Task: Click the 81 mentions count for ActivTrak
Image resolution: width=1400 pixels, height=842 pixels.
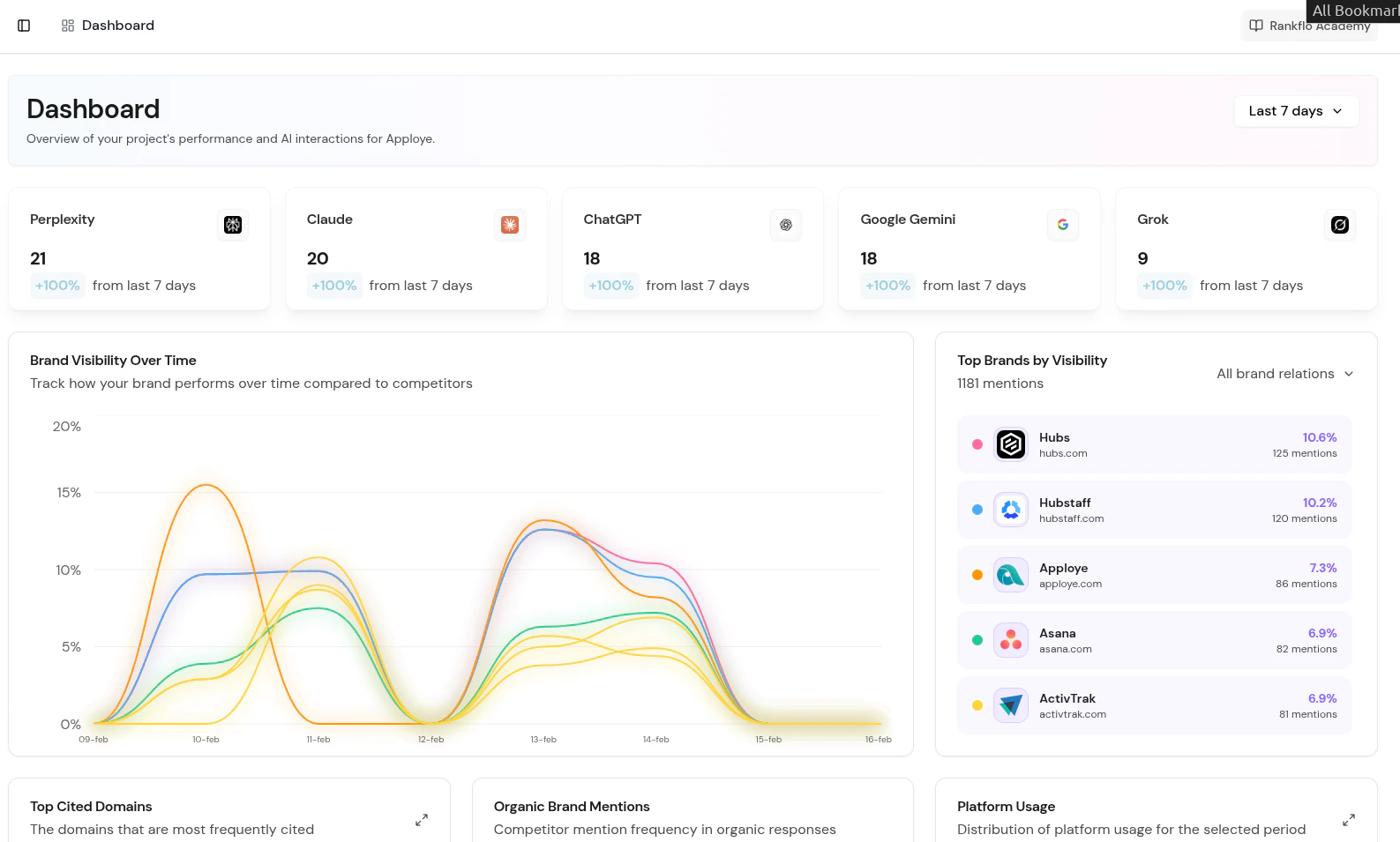Action: (1308, 714)
